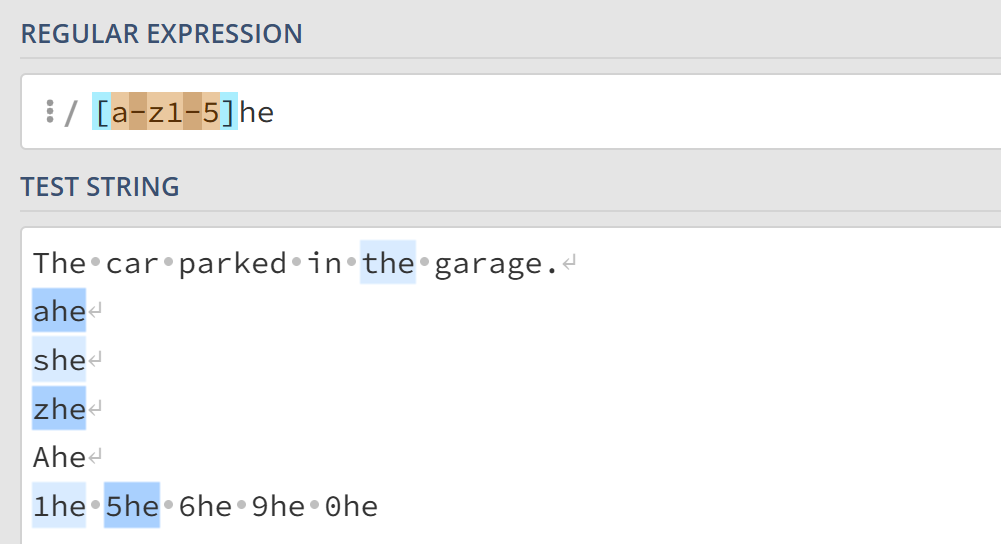1001x544 pixels.
Task: Click the highlighted "the" match in first line
Action: [x=388, y=264]
